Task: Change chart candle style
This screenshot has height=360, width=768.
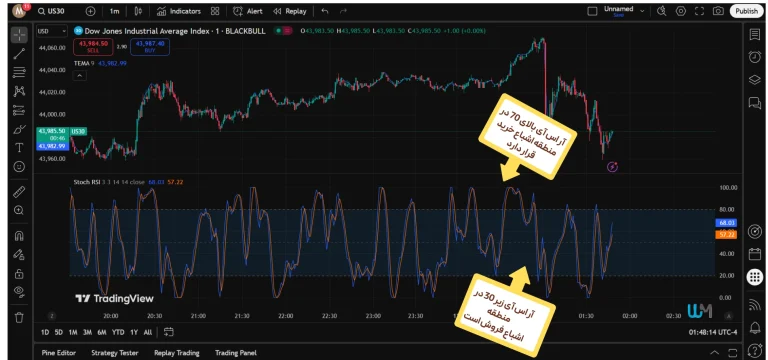Action: click(x=138, y=11)
